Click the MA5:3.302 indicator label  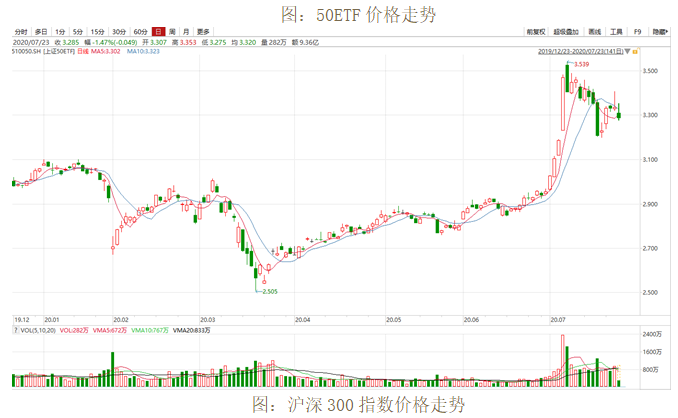105,51
